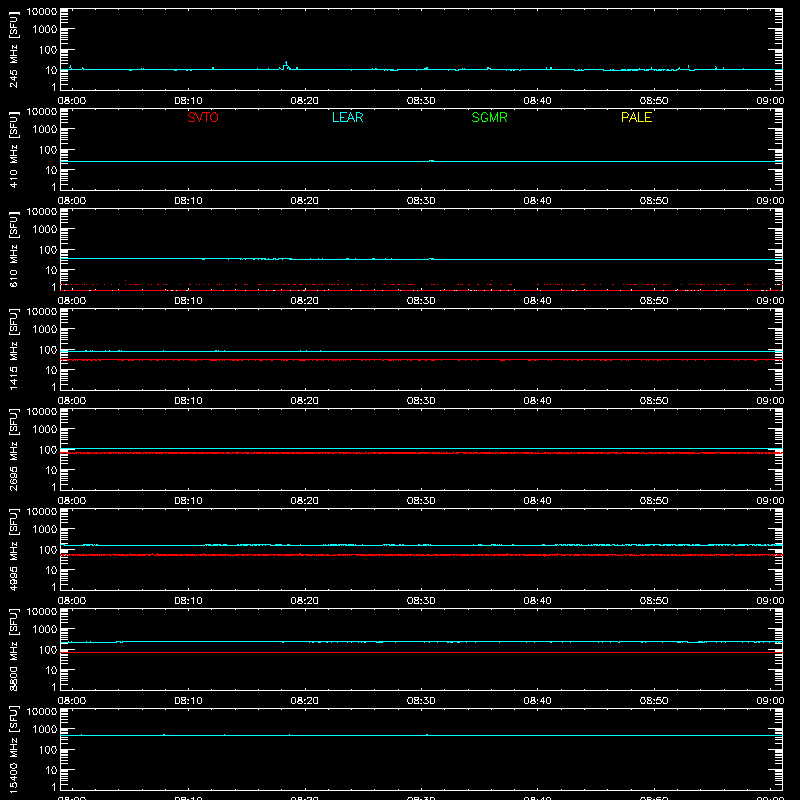This screenshot has height=800, width=800.
Task: Click 08:50 label under the 610 MHz panel
Action: pos(654,301)
